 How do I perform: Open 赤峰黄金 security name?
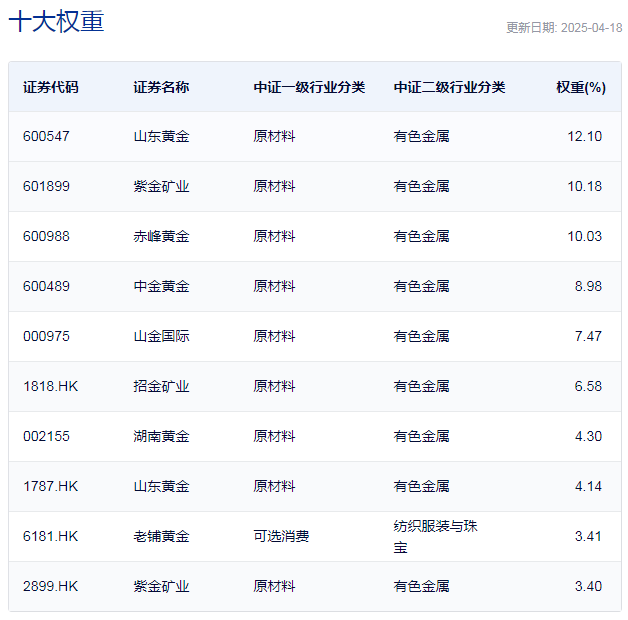coord(161,236)
